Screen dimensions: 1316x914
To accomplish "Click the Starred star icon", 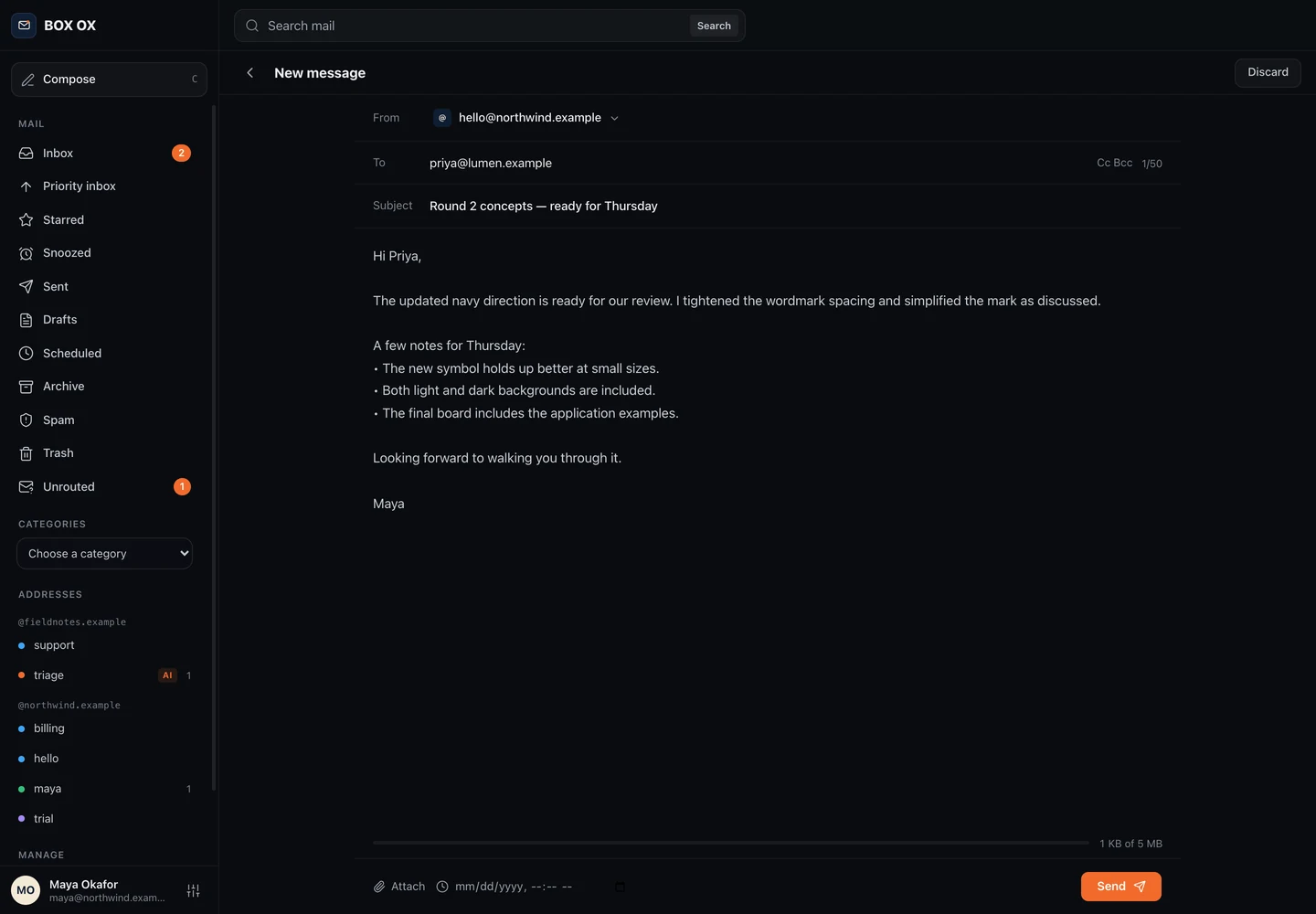I will coord(27,220).
